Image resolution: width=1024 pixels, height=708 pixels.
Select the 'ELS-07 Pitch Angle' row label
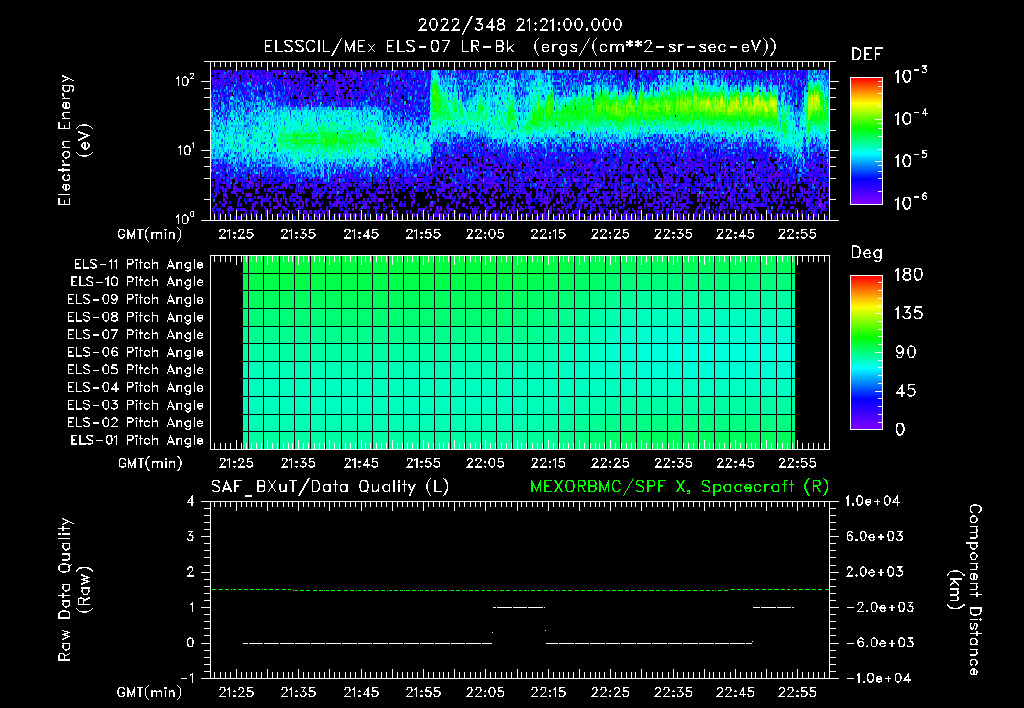[136, 335]
